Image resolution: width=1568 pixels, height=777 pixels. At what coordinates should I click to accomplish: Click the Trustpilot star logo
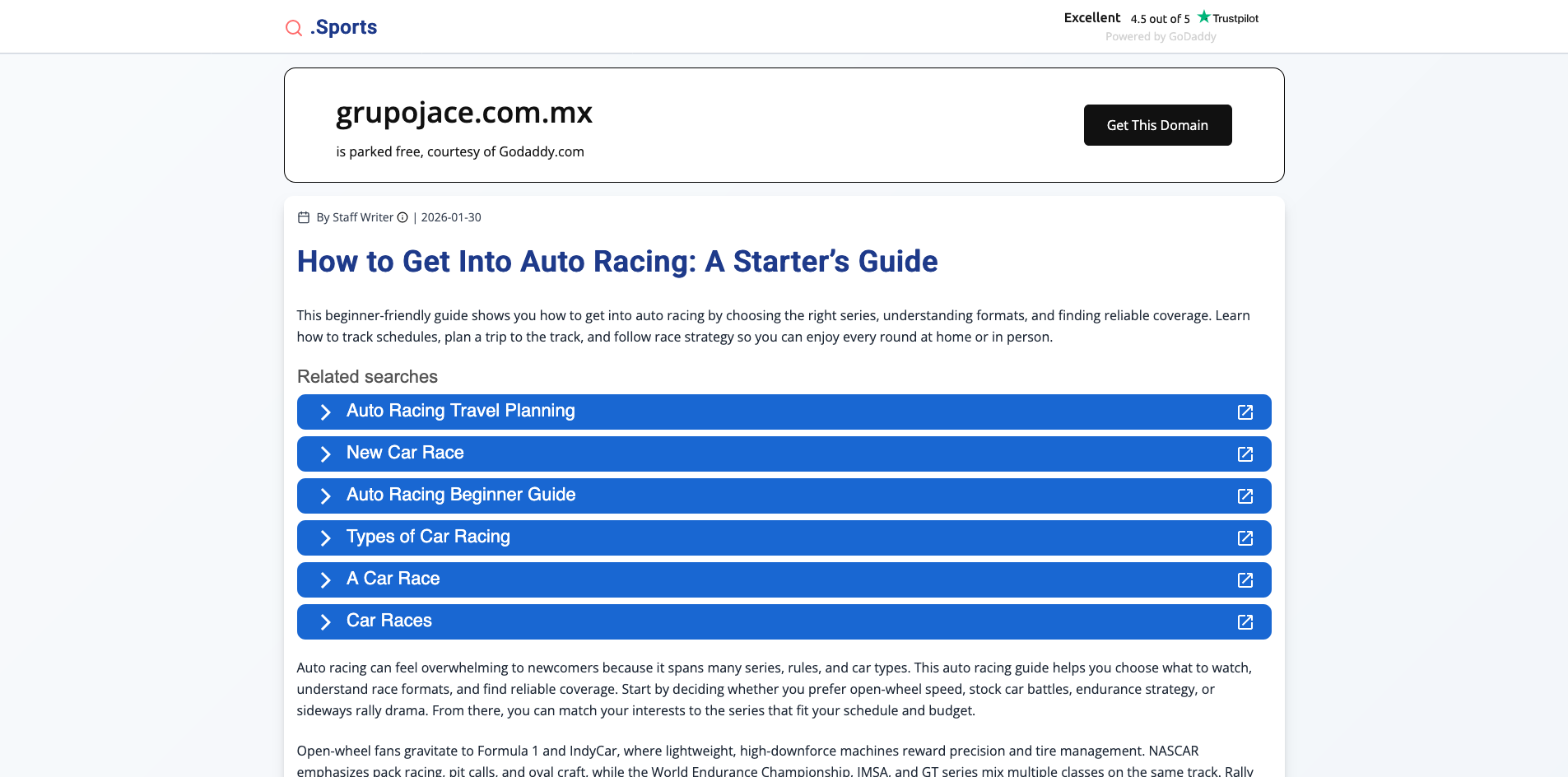1204,17
